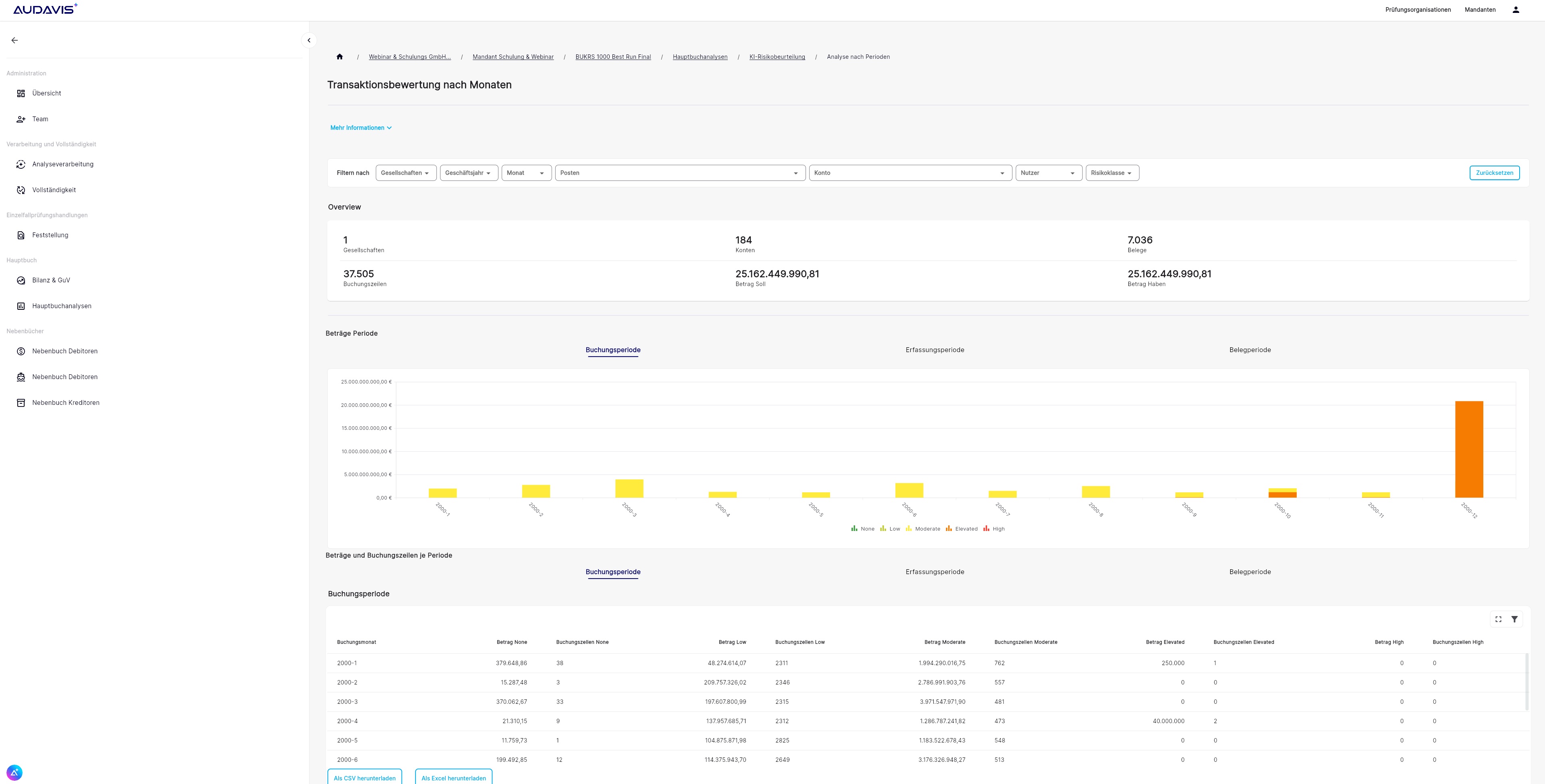1545x784 pixels.
Task: Open the user profile icon
Action: tap(1515, 10)
